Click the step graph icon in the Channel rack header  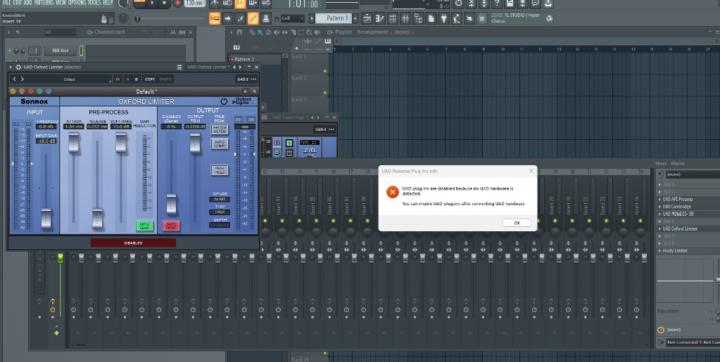(173, 32)
